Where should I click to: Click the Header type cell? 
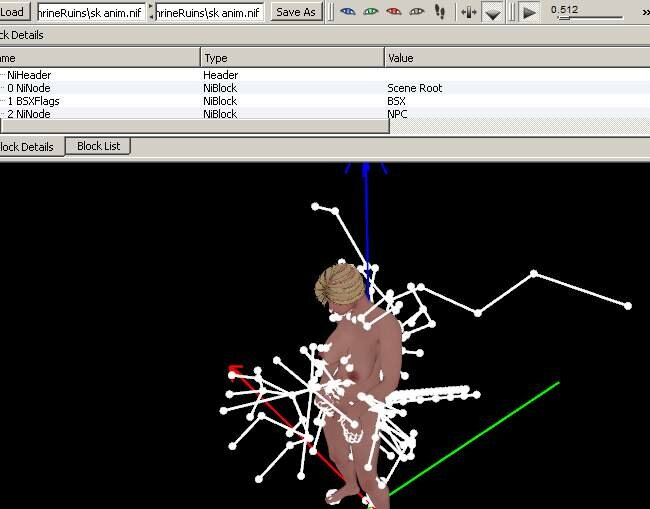[x=221, y=75]
